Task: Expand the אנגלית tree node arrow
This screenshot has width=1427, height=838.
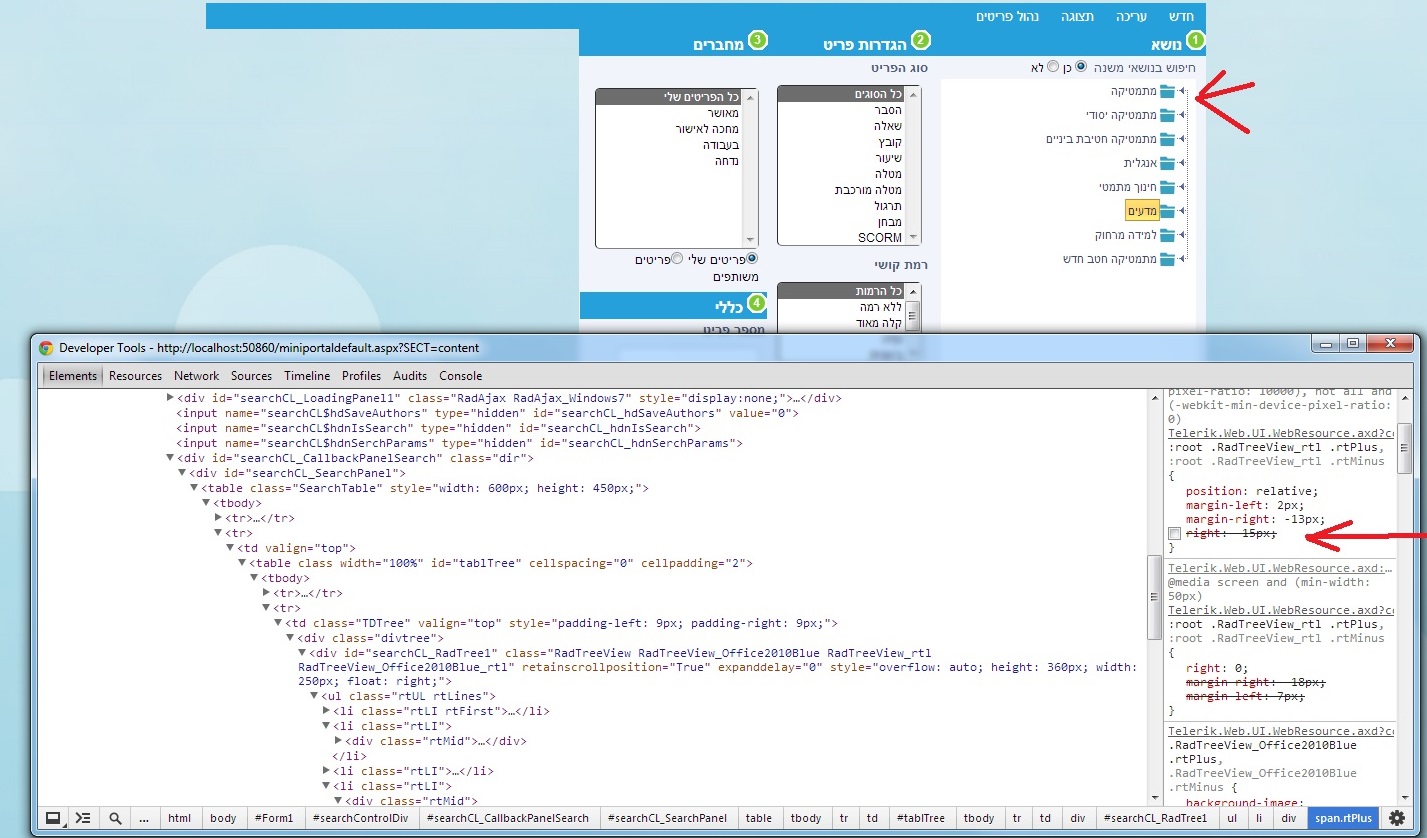Action: (x=1182, y=163)
